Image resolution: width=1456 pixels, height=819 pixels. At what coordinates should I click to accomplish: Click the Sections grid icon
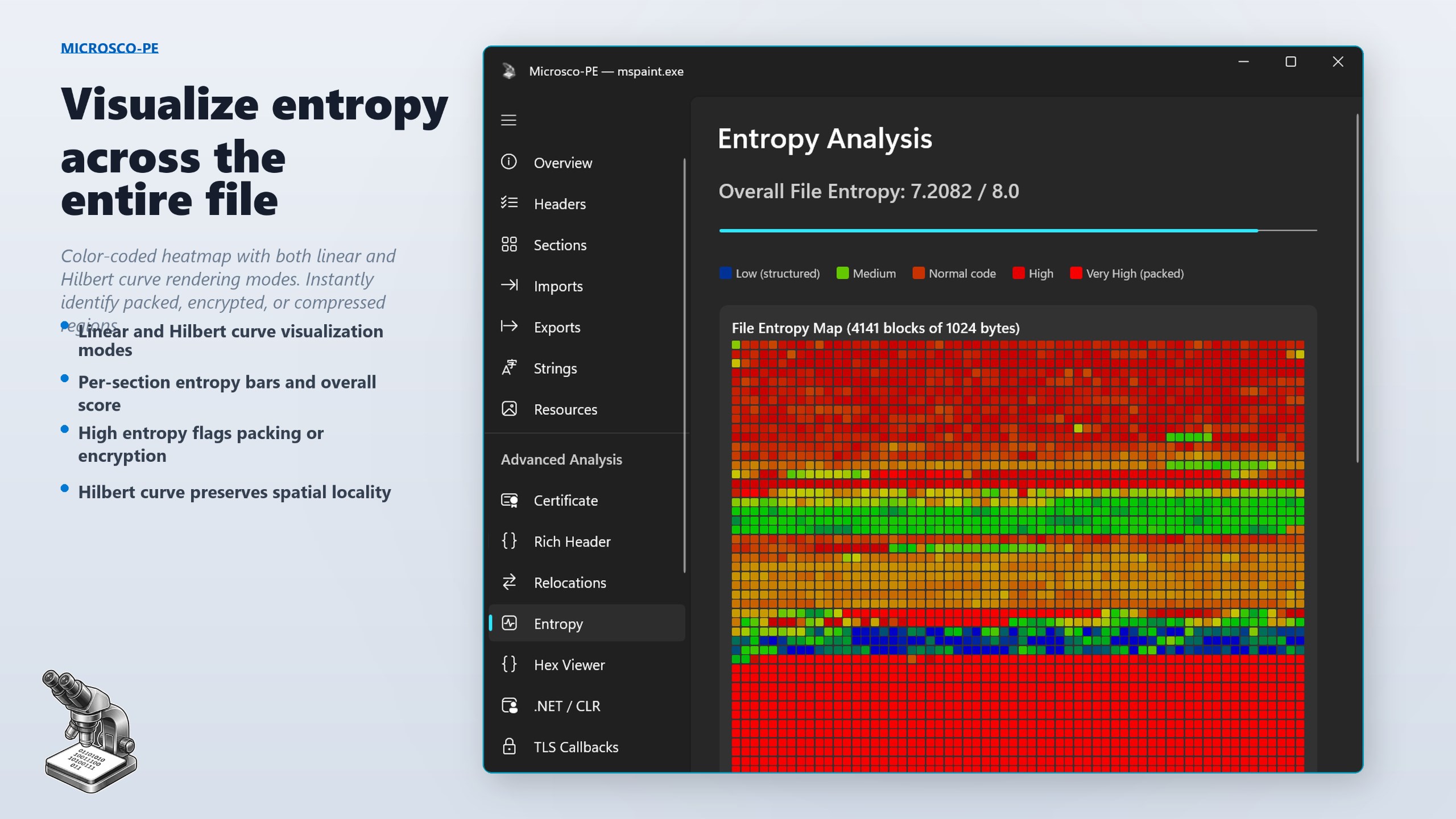click(x=508, y=245)
